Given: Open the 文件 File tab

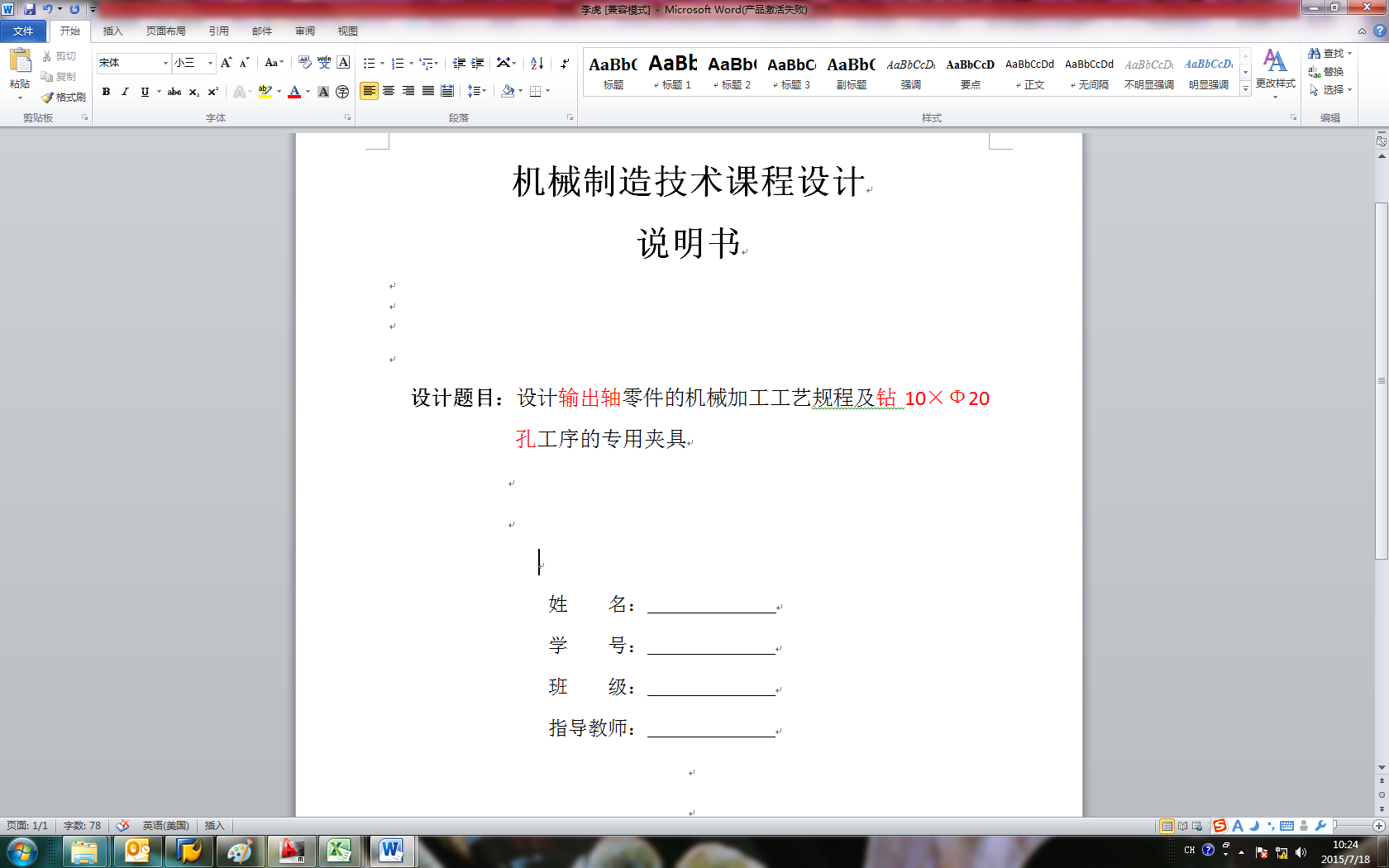Looking at the screenshot, I should (23, 31).
